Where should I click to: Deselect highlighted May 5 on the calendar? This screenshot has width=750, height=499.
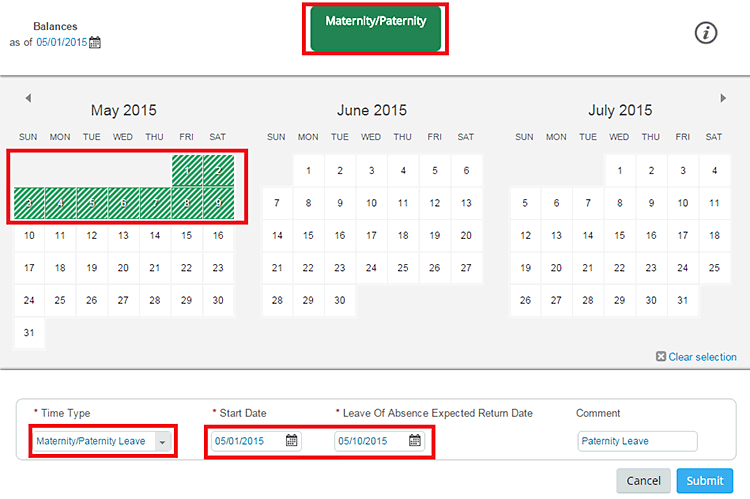[x=92, y=204]
